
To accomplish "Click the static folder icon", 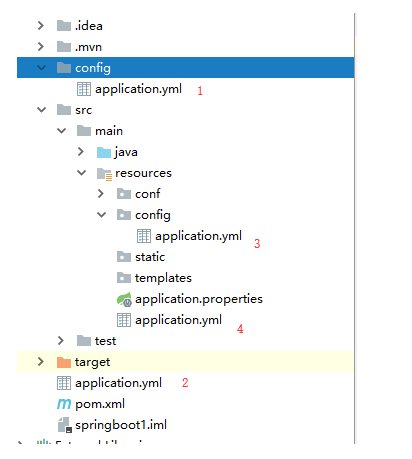I will pos(124,257).
